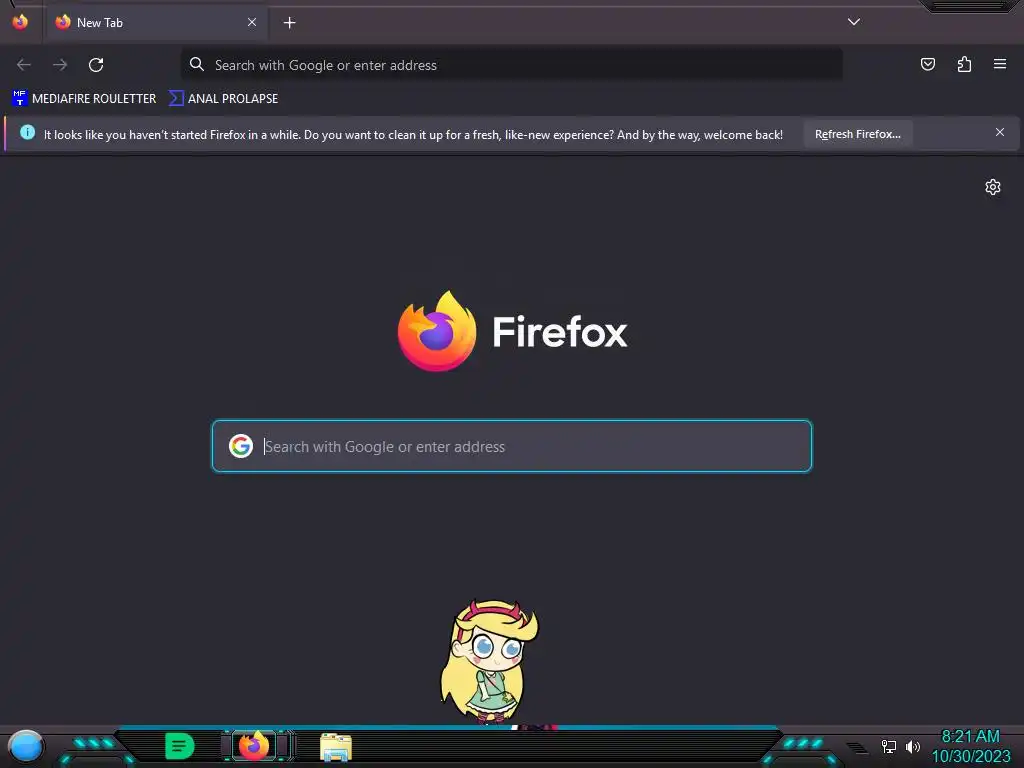Click the magnifier icon in address bar
Screen dimensions: 1024x768
point(196,64)
